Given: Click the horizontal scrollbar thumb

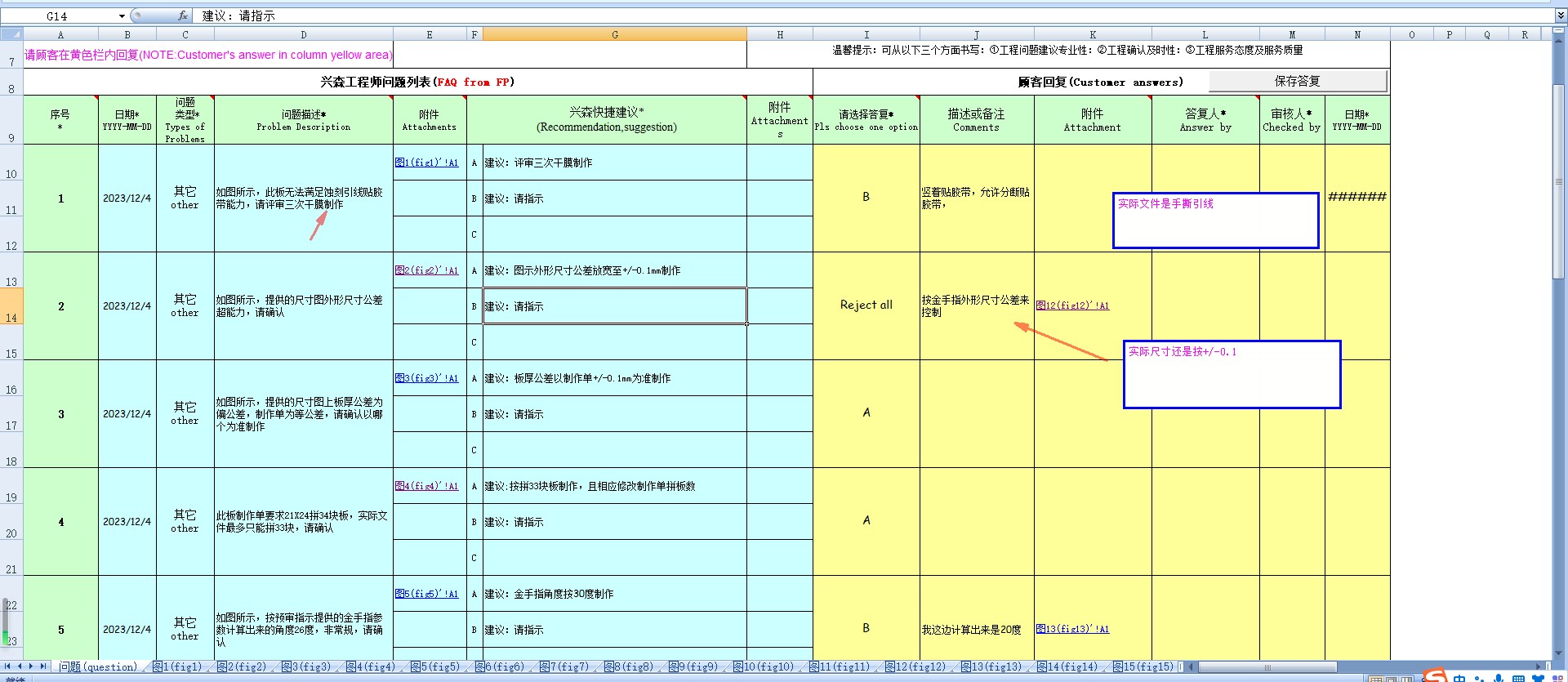Looking at the screenshot, I should [x=1267, y=666].
